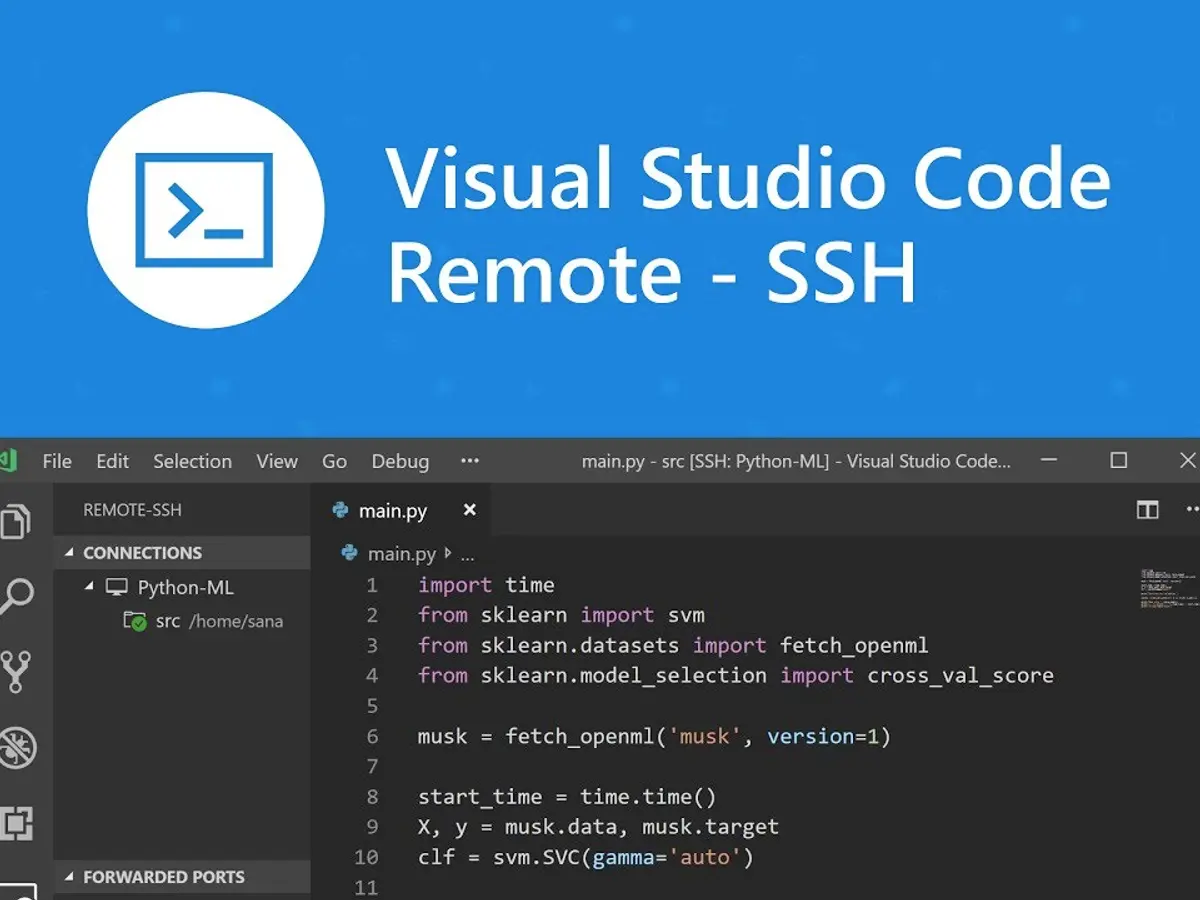Click the Split Editor icon
This screenshot has height=900, width=1200.
(x=1147, y=510)
